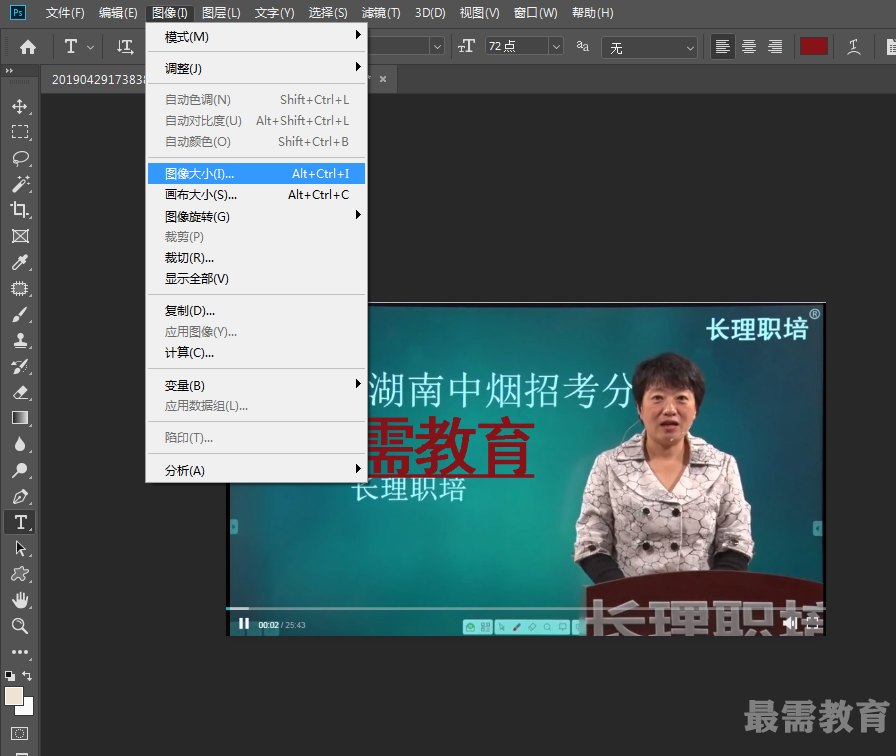Select the Pen tool

tap(20, 497)
